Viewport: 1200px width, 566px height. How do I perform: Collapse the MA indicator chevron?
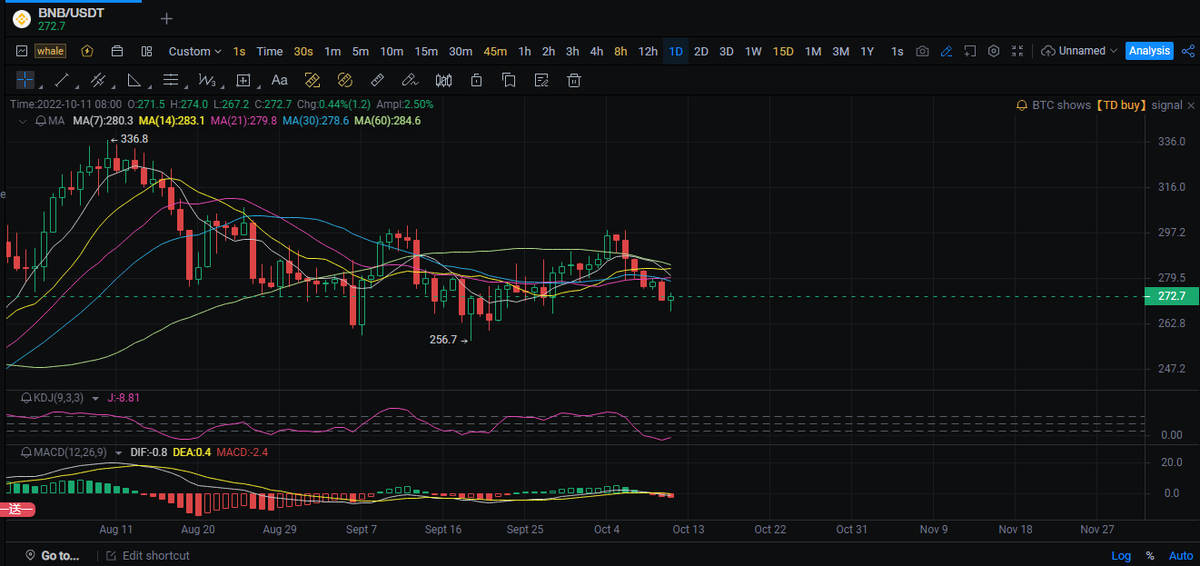23,121
